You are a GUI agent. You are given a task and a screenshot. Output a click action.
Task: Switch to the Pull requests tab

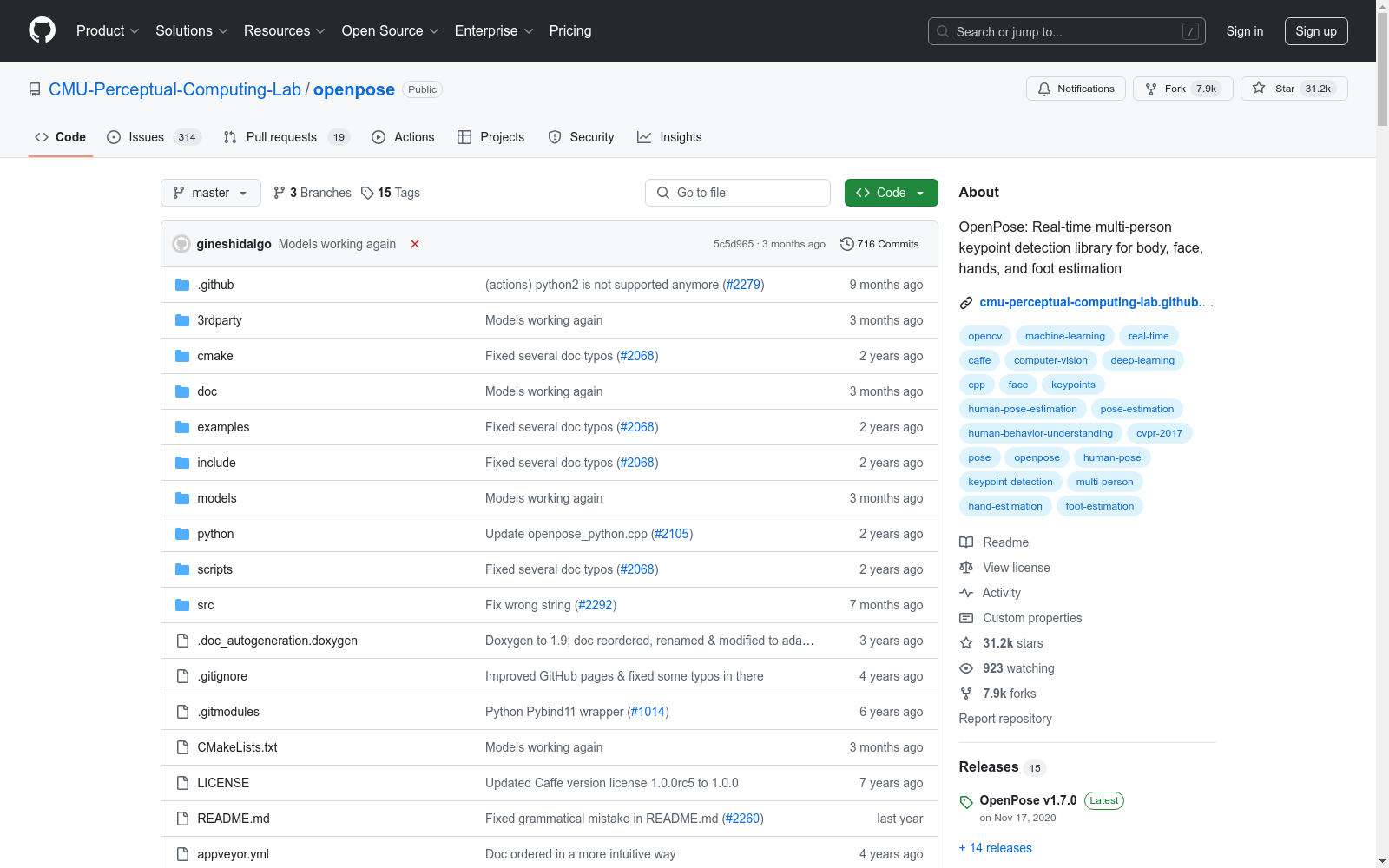[286, 137]
